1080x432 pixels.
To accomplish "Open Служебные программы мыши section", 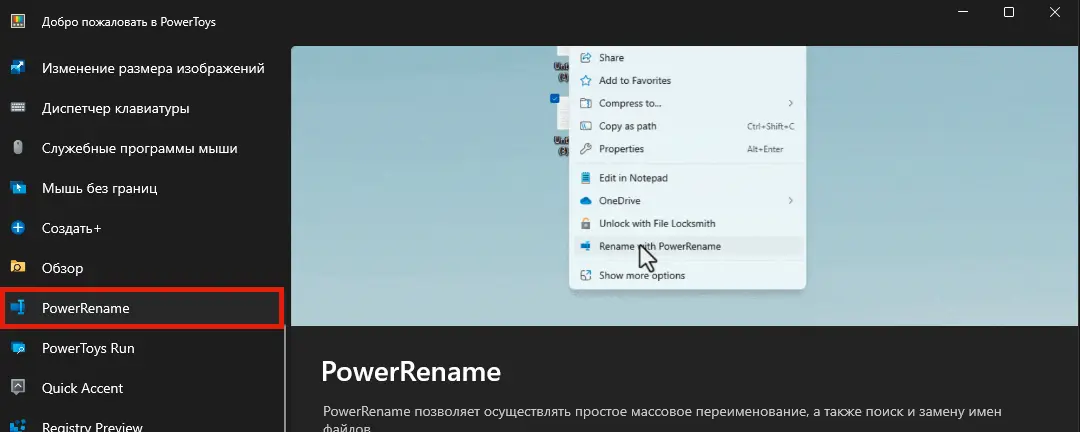I will (139, 148).
